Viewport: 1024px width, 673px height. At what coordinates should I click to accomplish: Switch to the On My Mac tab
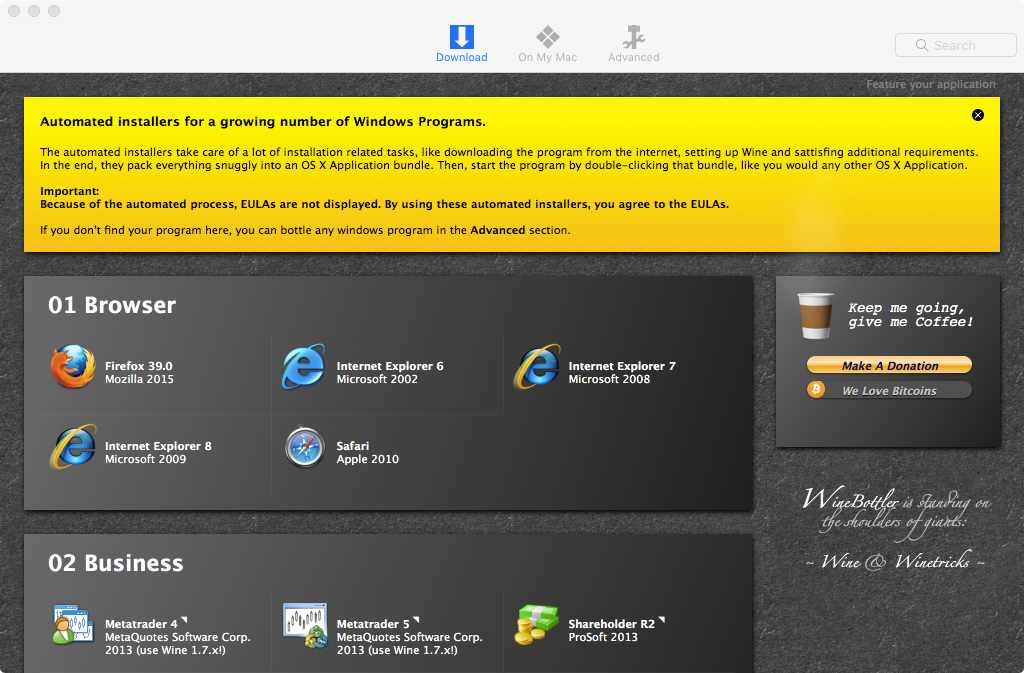pyautogui.click(x=547, y=44)
